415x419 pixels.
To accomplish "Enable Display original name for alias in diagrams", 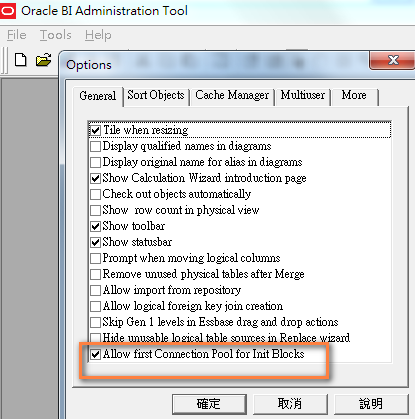I will 95,162.
